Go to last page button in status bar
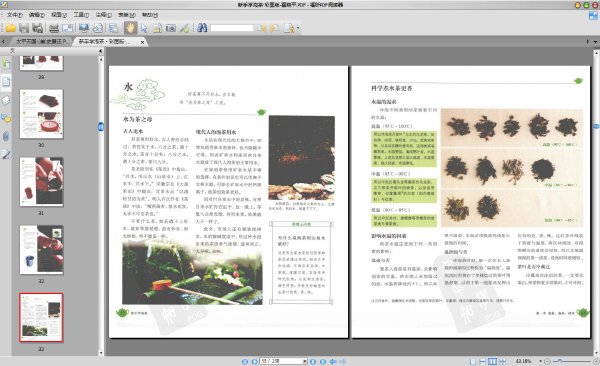Screen dimensions: 600x366 tap(323, 361)
